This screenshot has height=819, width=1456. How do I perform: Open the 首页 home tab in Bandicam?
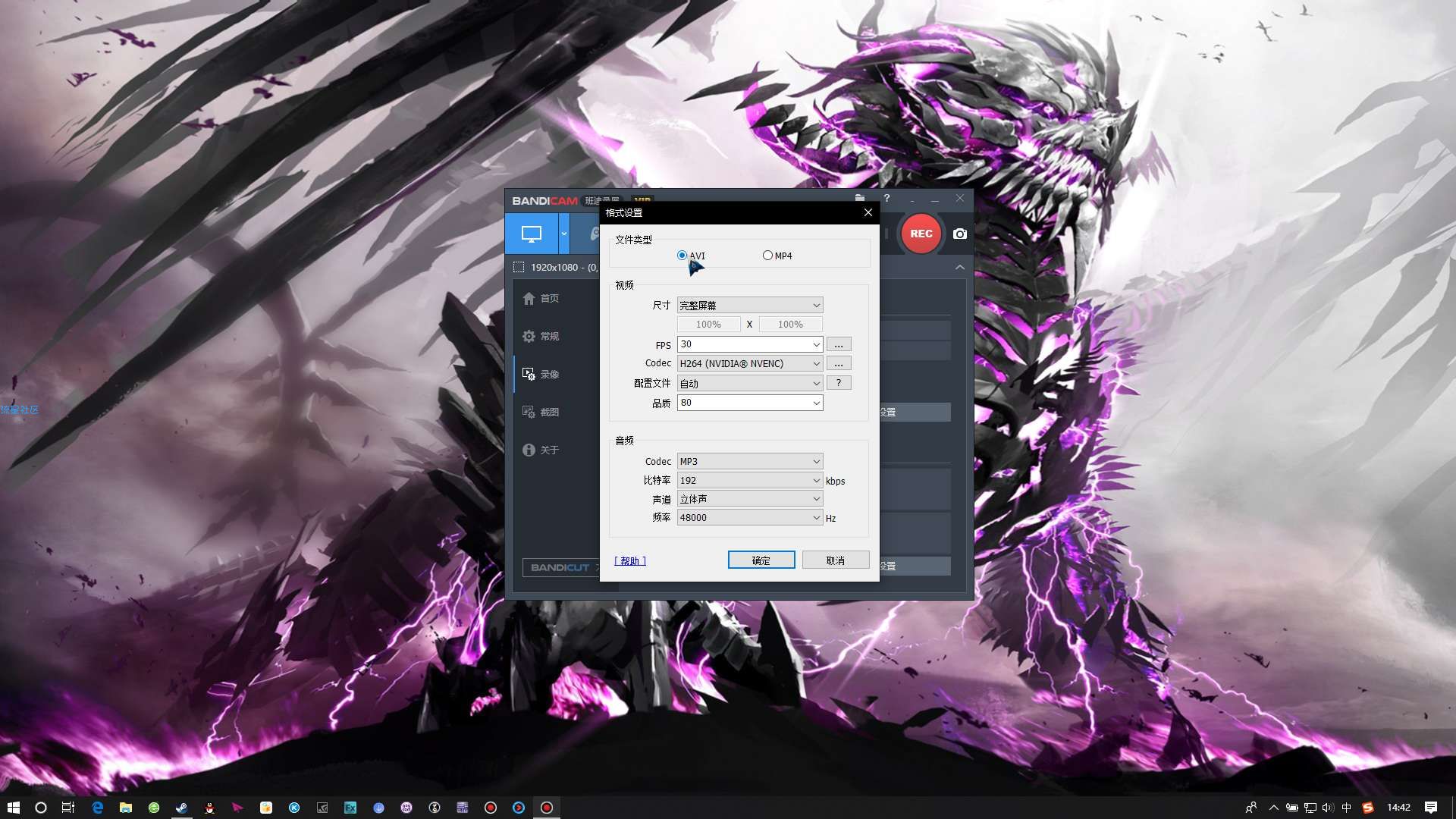541,299
